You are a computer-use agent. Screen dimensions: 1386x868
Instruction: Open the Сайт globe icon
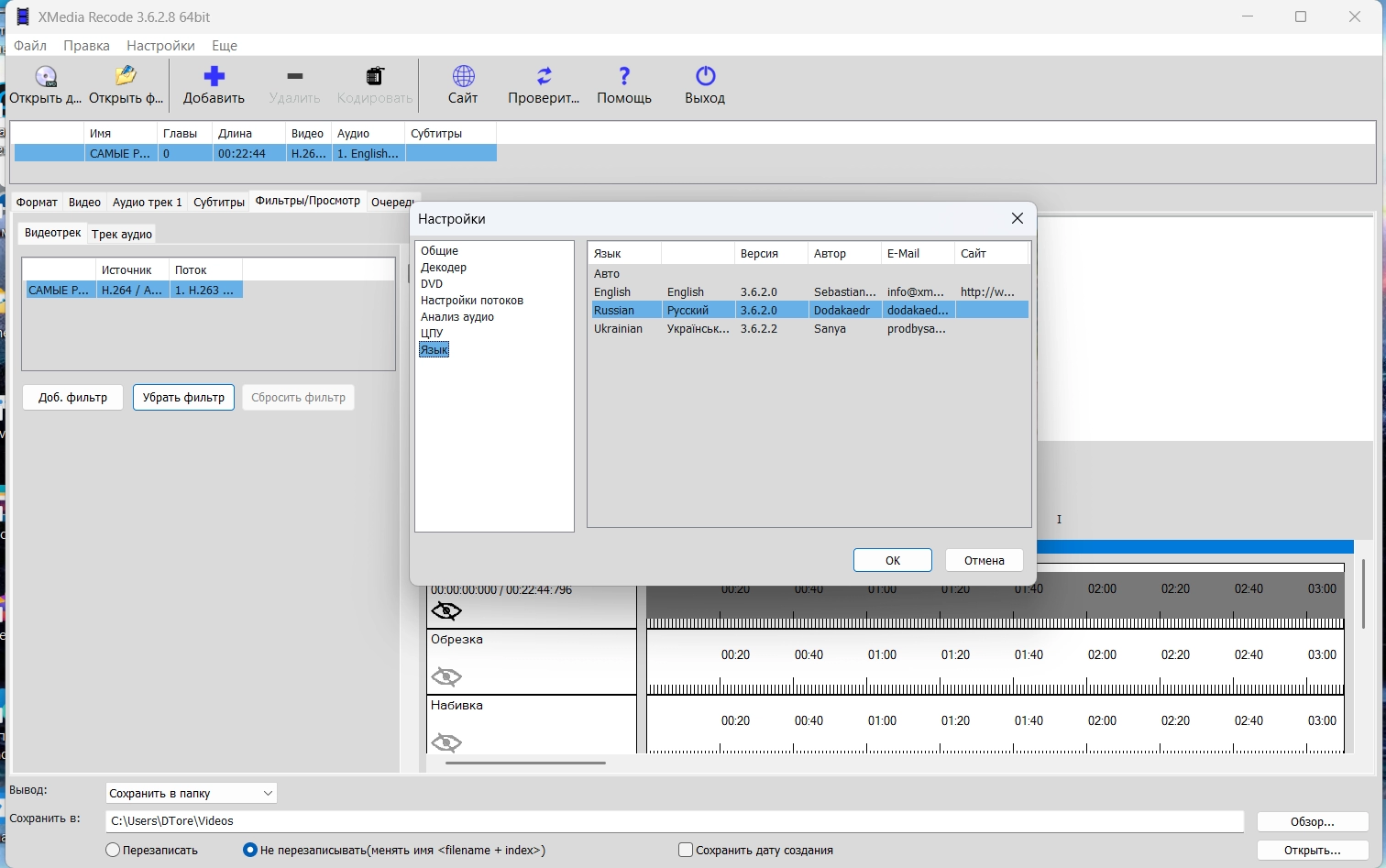tap(463, 77)
